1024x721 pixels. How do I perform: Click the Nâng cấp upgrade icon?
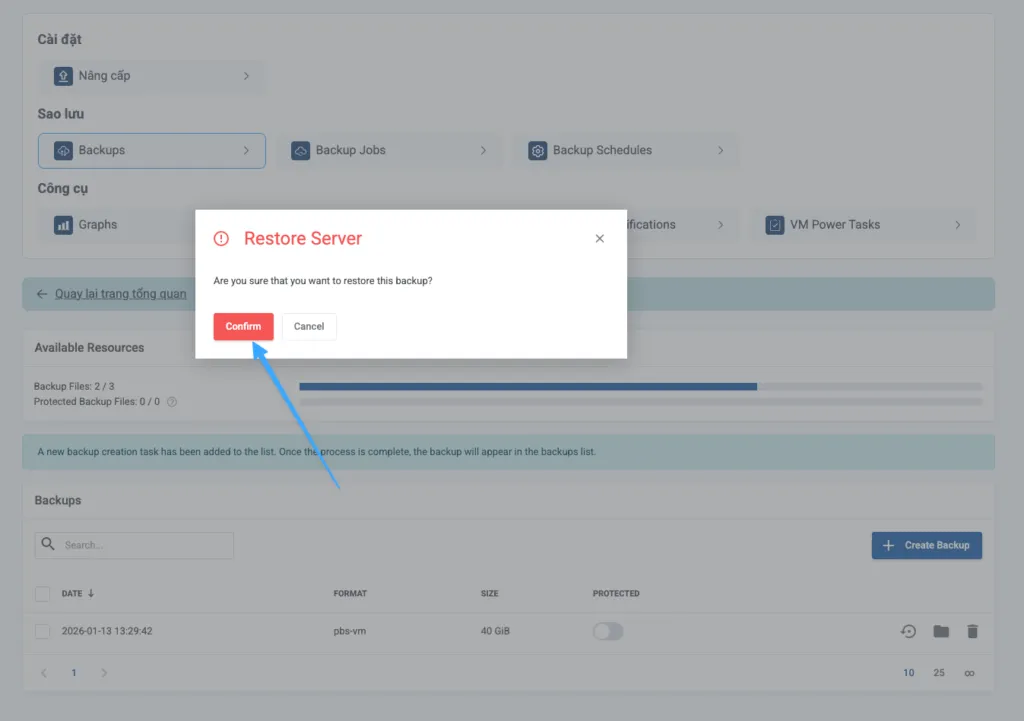tap(63, 76)
